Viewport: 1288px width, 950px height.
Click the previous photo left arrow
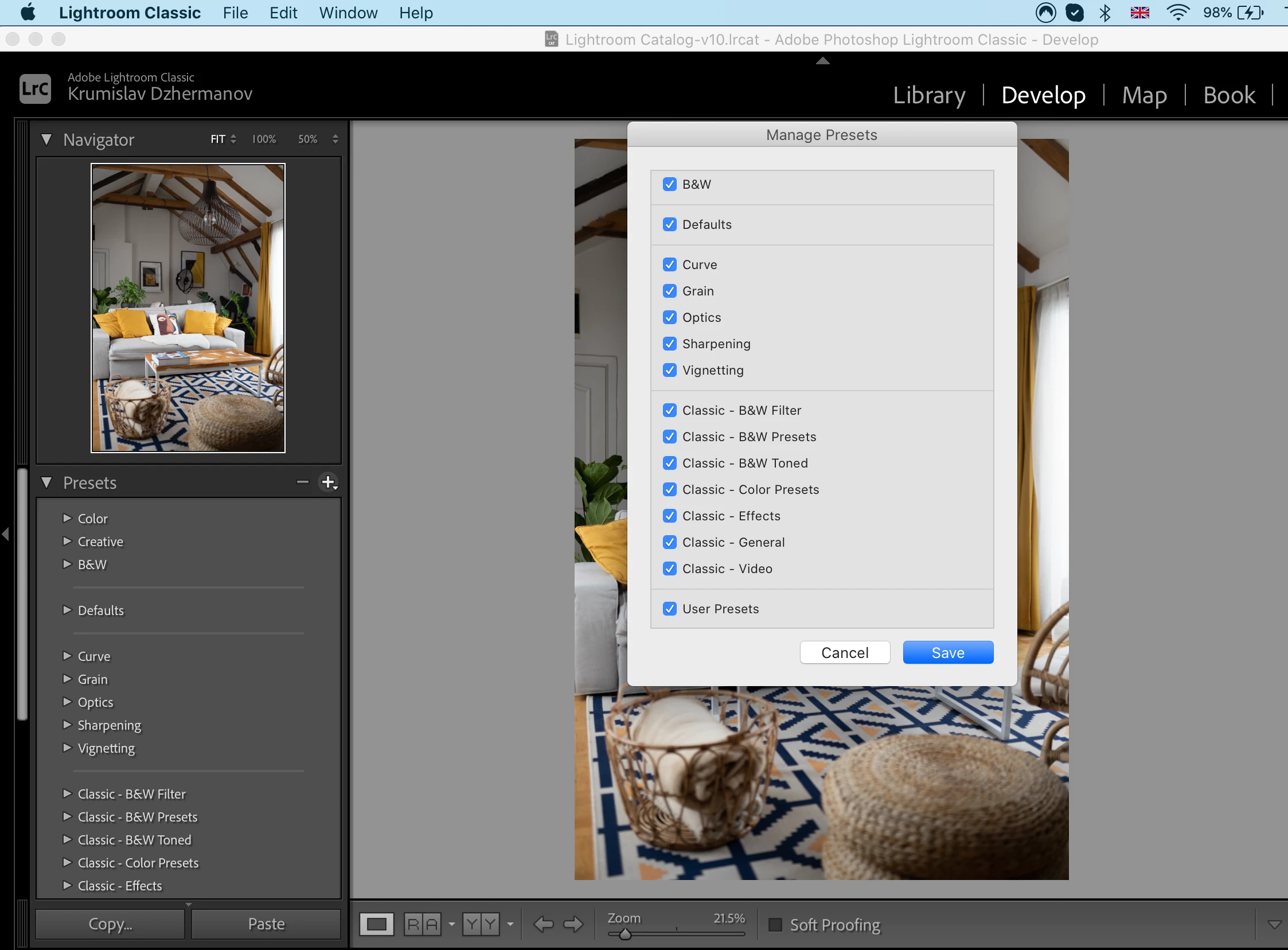pos(543,924)
